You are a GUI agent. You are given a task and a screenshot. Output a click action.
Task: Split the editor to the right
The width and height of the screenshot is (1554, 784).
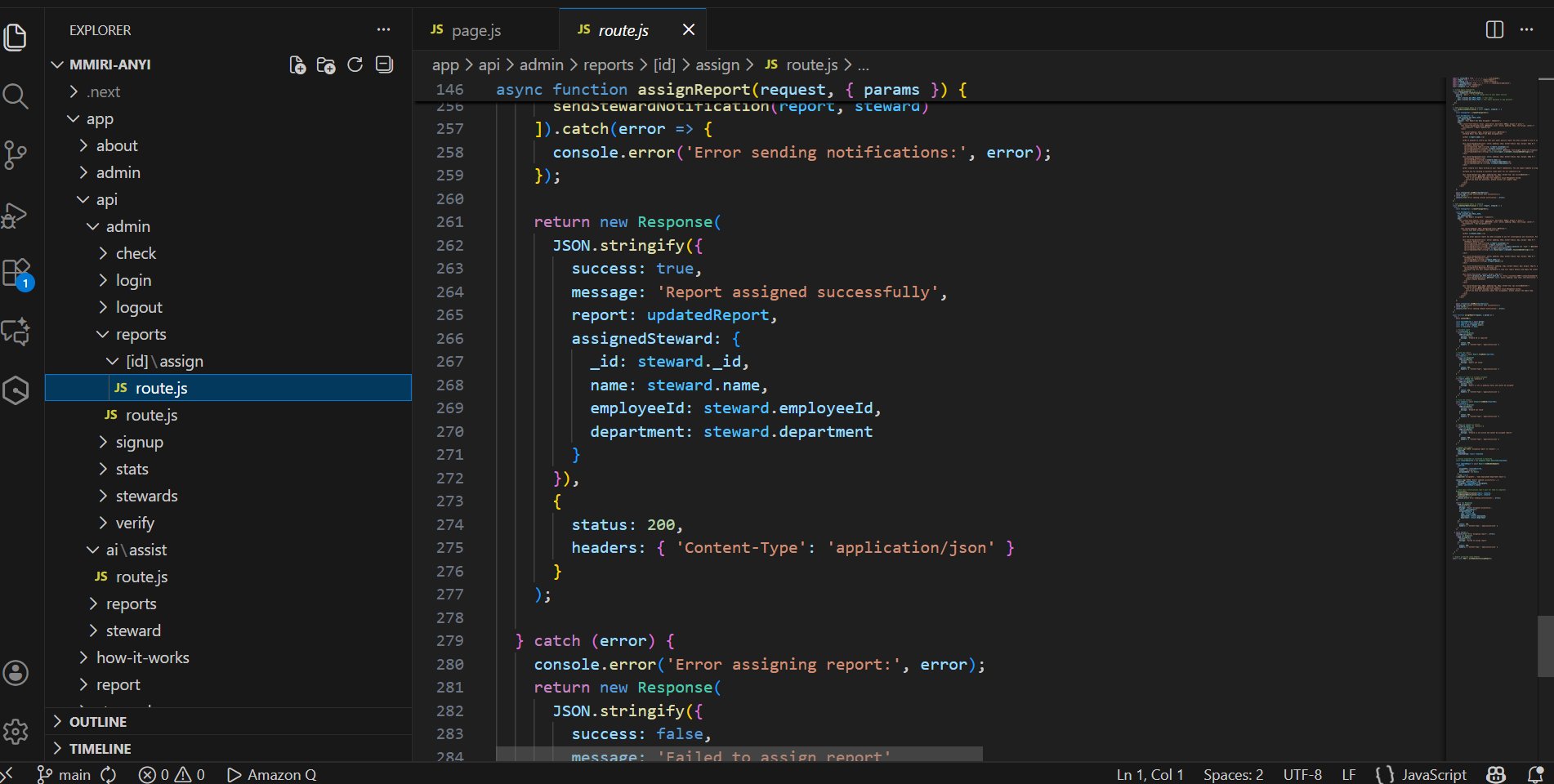pyautogui.click(x=1494, y=29)
